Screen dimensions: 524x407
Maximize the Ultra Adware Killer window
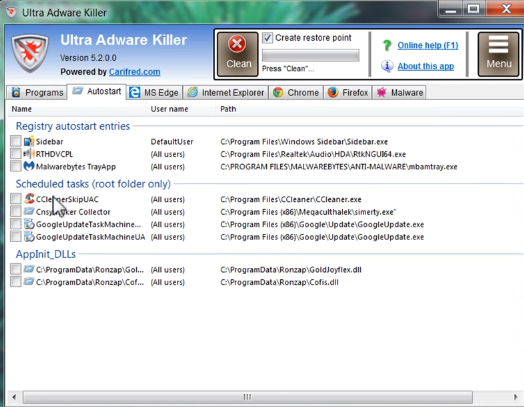pyautogui.click(x=474, y=9)
